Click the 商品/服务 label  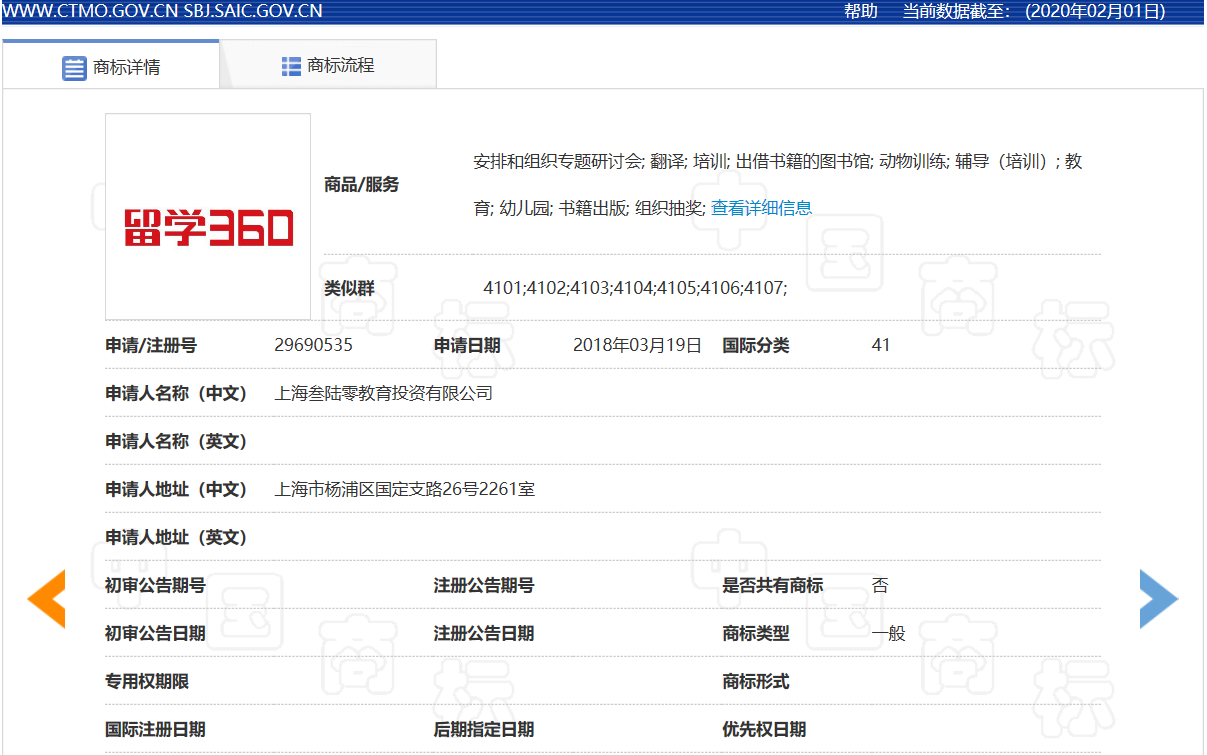pyautogui.click(x=361, y=184)
